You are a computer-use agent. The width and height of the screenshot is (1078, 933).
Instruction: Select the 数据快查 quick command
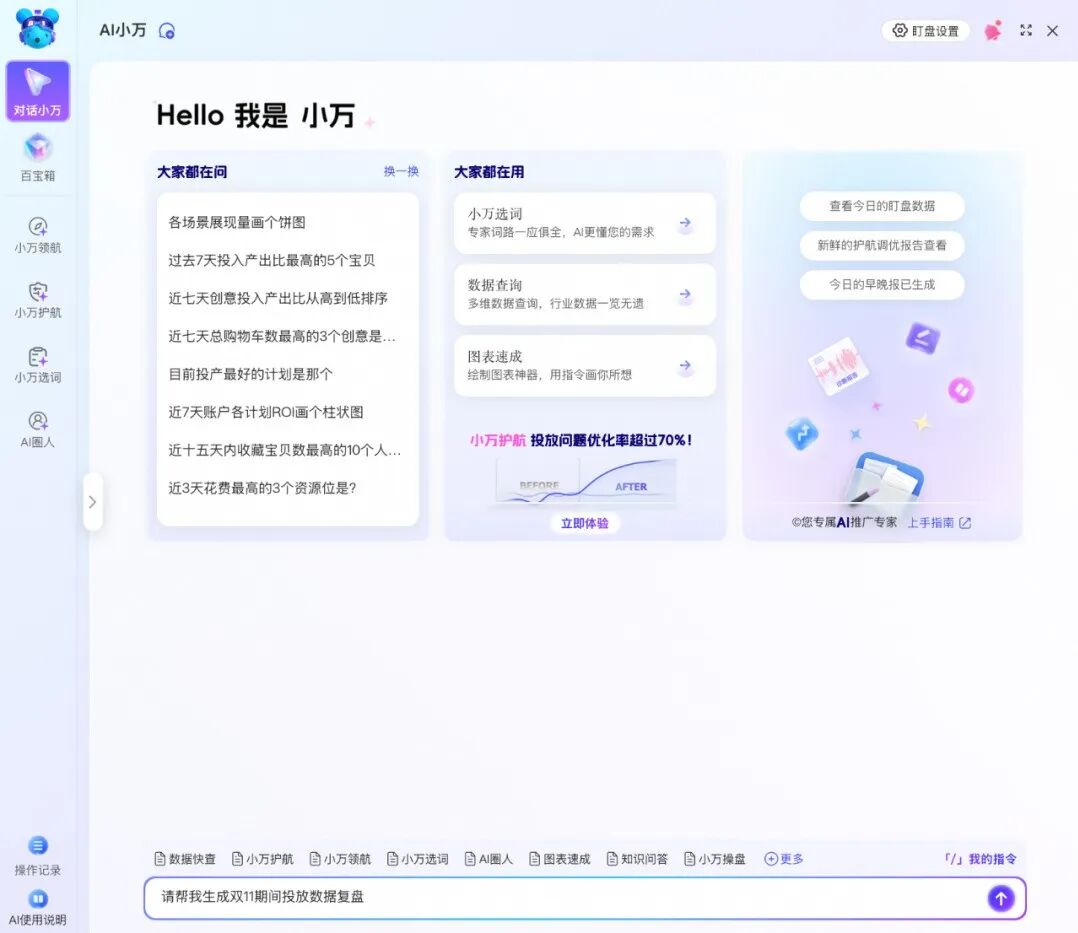click(185, 859)
